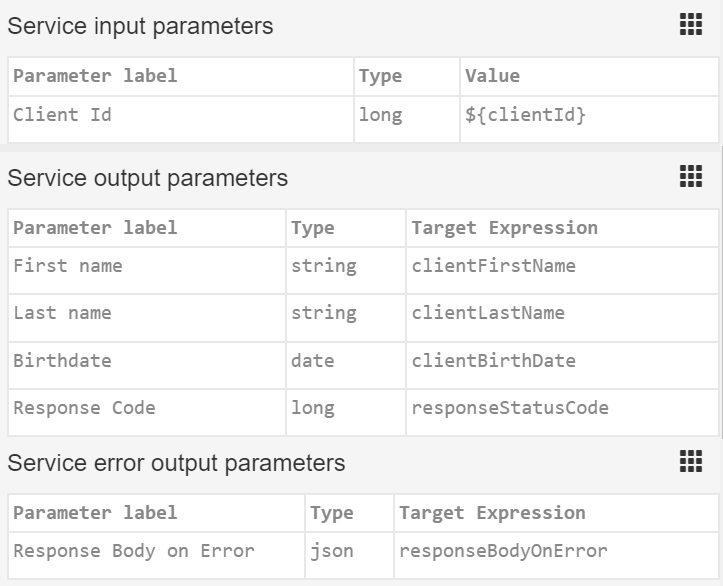Select the Client Id parameter row
The height and width of the screenshot is (586, 723).
(x=62, y=115)
